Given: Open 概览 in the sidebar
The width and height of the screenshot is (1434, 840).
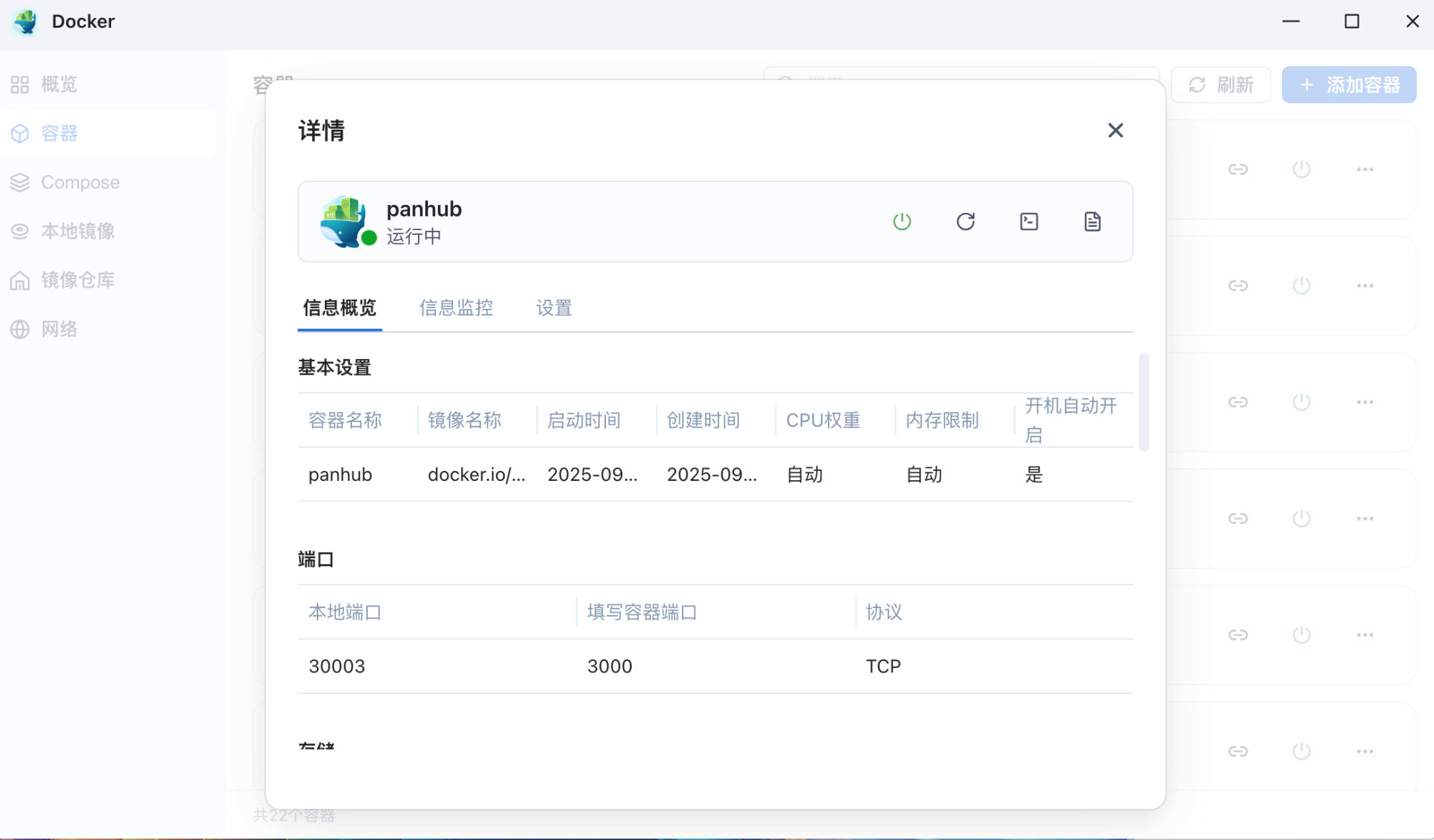Looking at the screenshot, I should click(59, 85).
